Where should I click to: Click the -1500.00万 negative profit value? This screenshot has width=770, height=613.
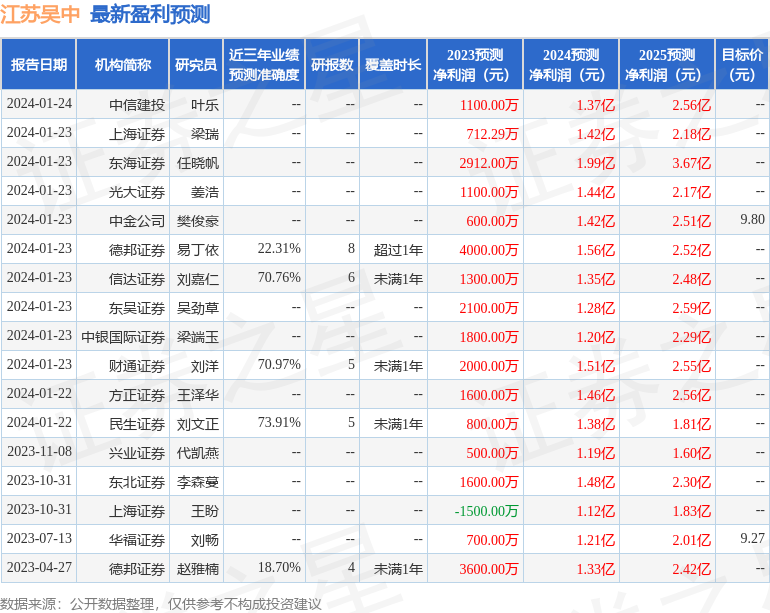(x=486, y=510)
